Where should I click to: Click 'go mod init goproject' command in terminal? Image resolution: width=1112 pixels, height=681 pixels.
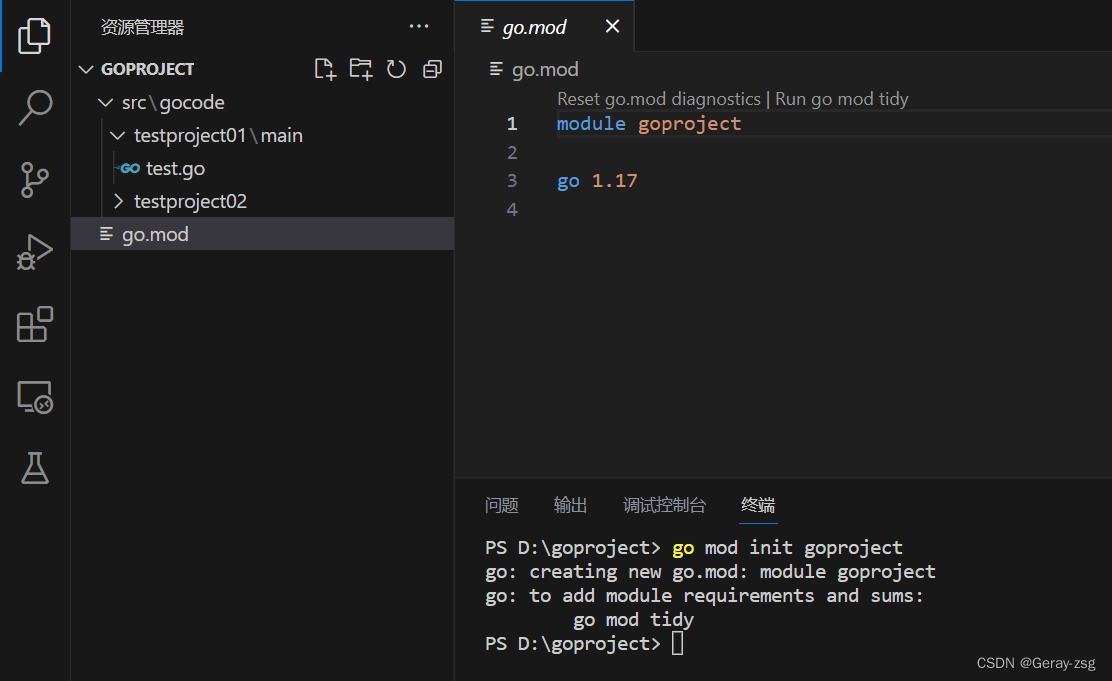click(787, 548)
